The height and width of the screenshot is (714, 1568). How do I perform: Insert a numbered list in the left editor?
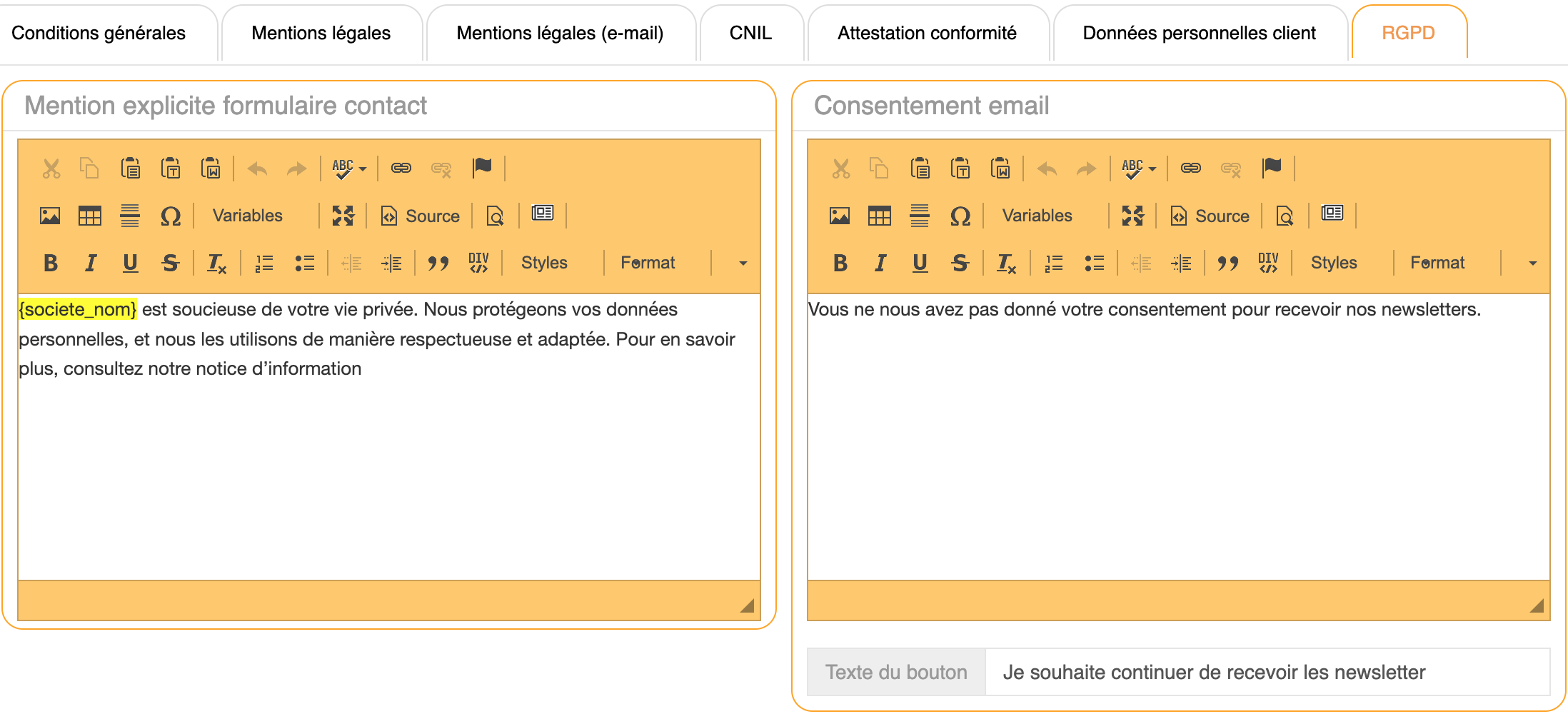tap(264, 263)
